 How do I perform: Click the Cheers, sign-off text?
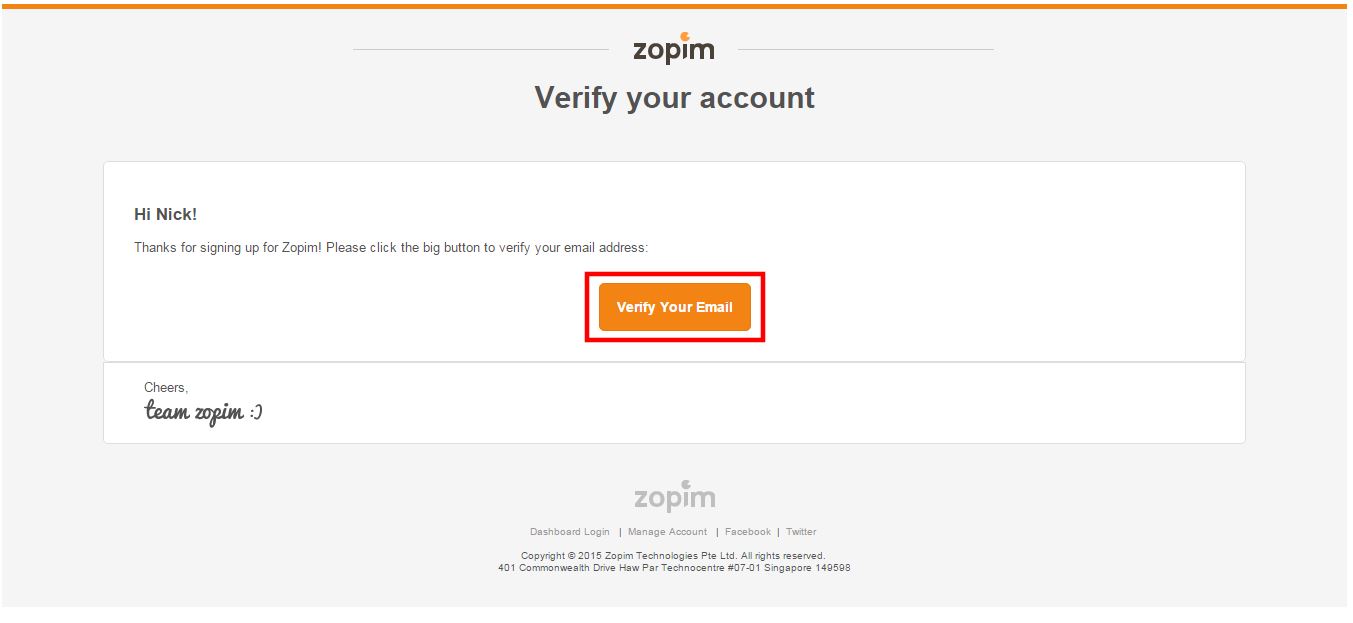click(x=166, y=388)
